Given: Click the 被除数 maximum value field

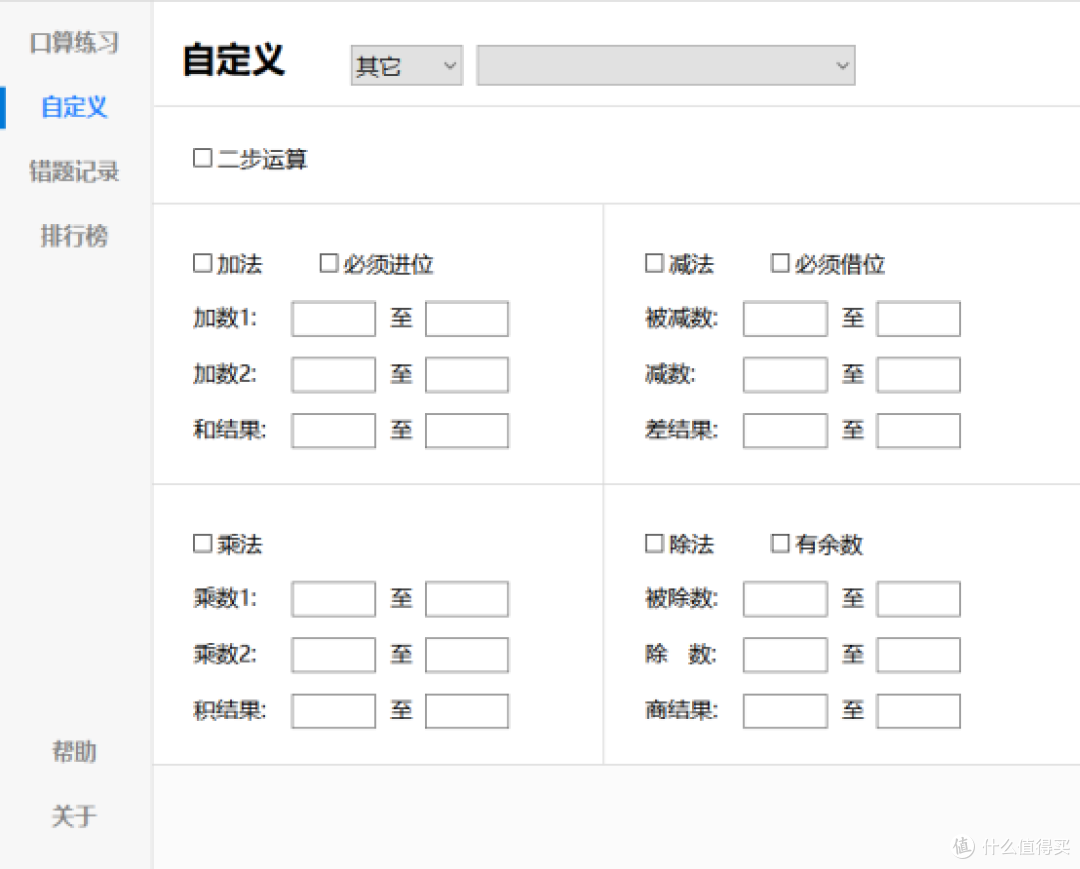Looking at the screenshot, I should 918,599.
